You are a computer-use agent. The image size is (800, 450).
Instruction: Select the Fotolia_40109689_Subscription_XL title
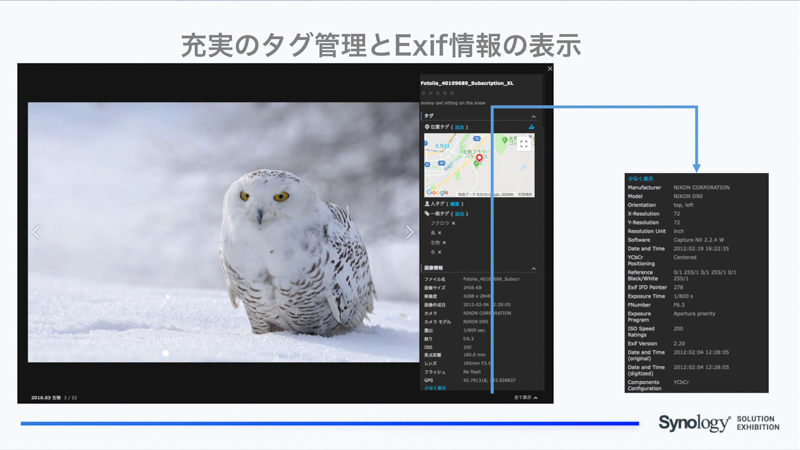[467, 83]
